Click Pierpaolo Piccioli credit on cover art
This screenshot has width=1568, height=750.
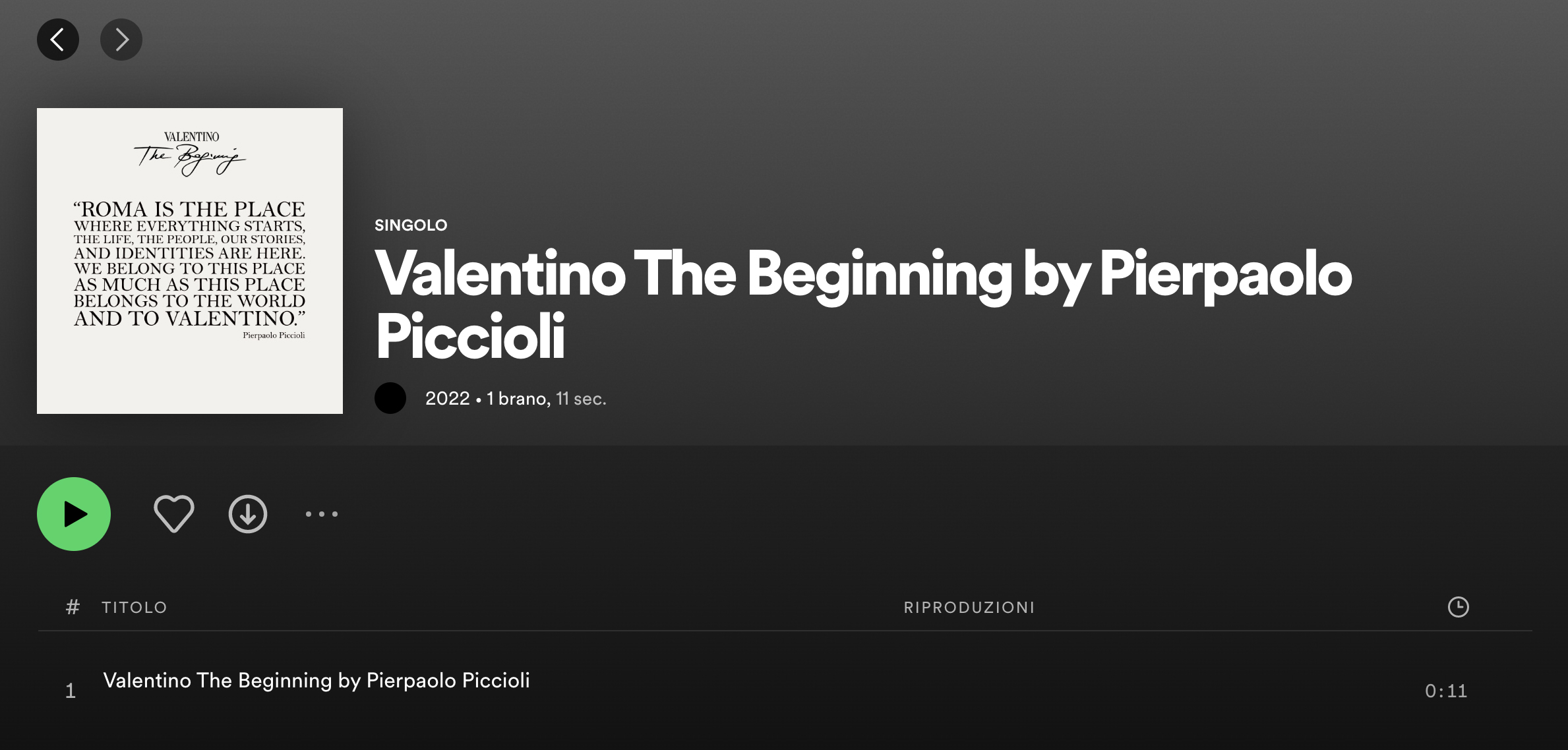[274, 335]
